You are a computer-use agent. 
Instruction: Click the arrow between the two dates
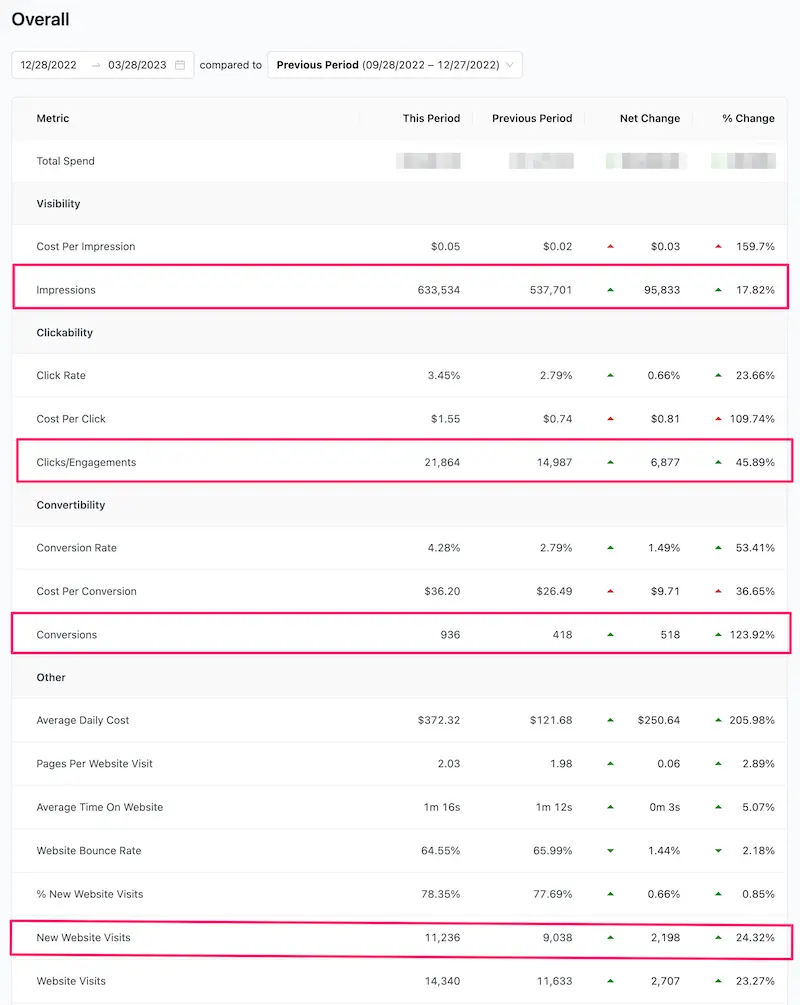[x=96, y=65]
